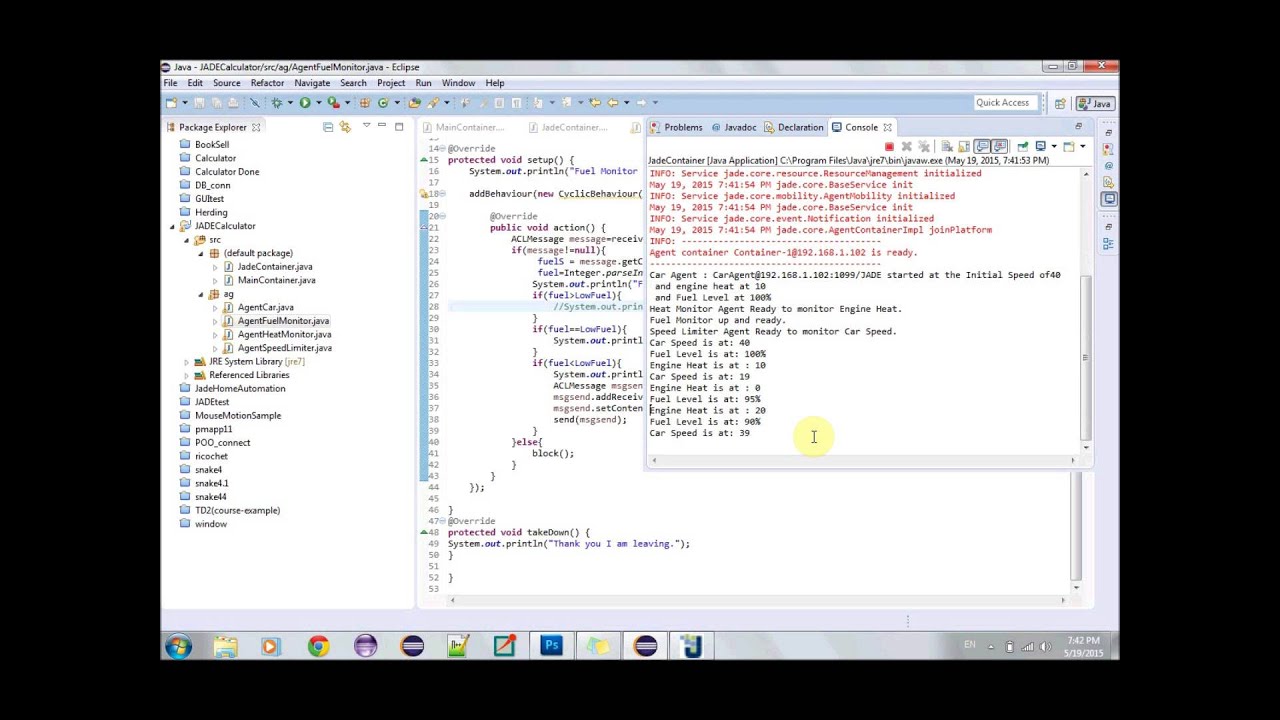Viewport: 1280px width, 720px height.
Task: Click the Back navigation yellow arrow
Action: pyautogui.click(x=613, y=102)
